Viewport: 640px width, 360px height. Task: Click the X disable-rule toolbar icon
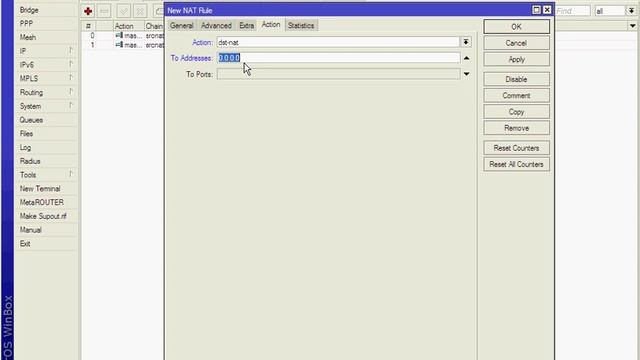pyautogui.click(x=140, y=11)
